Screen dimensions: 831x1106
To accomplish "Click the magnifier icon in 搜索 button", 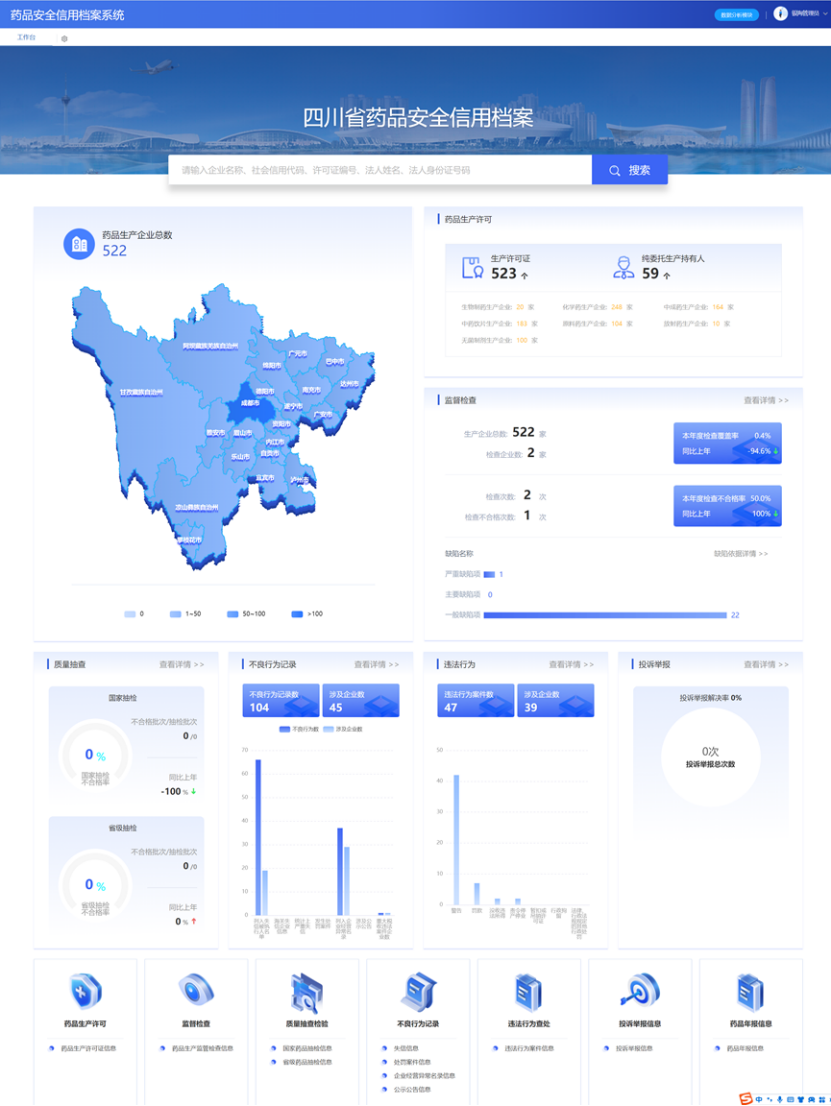I will click(614, 171).
